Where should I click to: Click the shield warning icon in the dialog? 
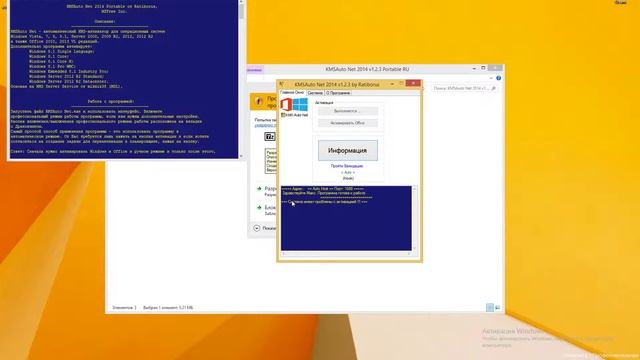click(x=259, y=101)
